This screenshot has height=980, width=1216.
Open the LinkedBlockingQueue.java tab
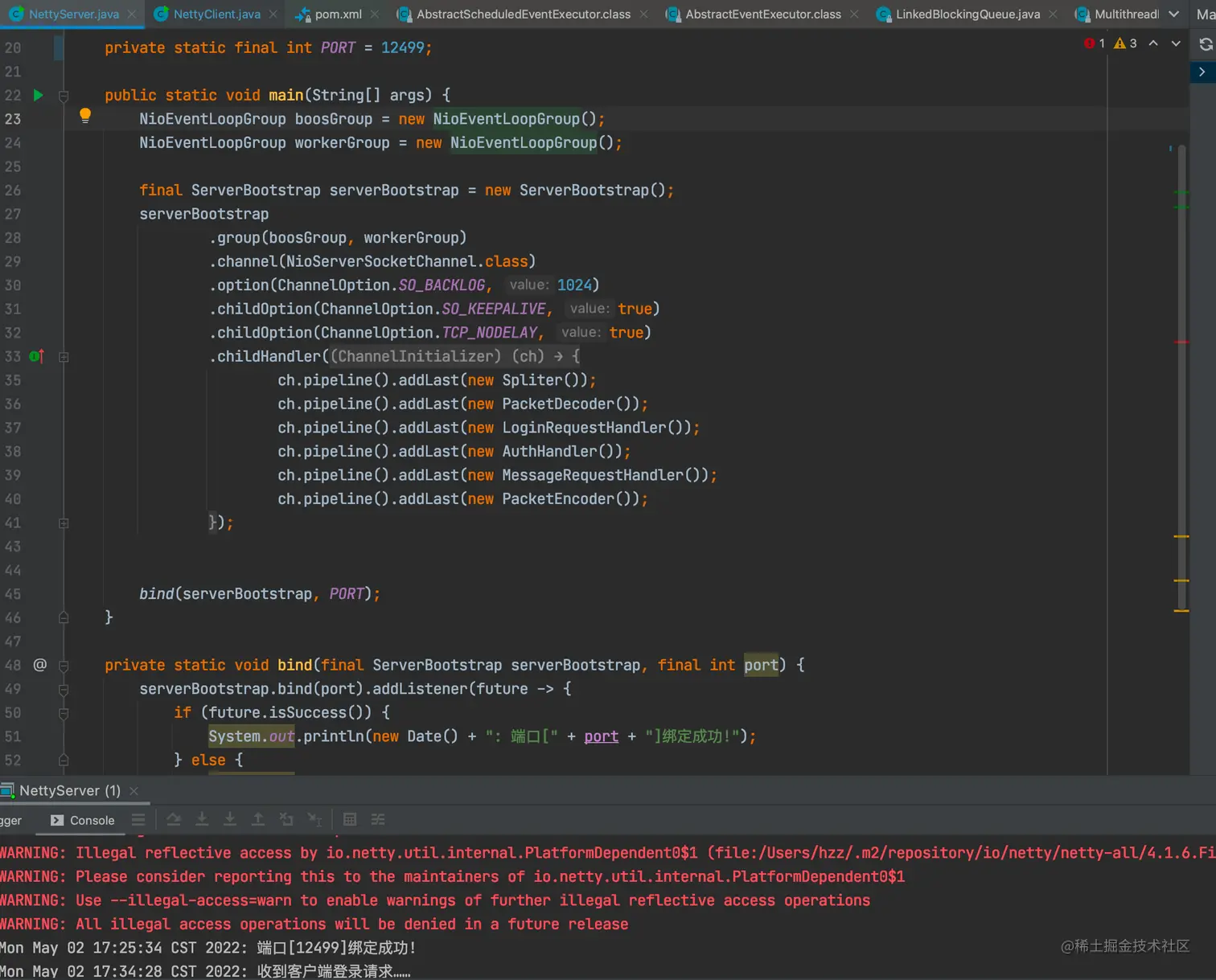pyautogui.click(x=967, y=14)
